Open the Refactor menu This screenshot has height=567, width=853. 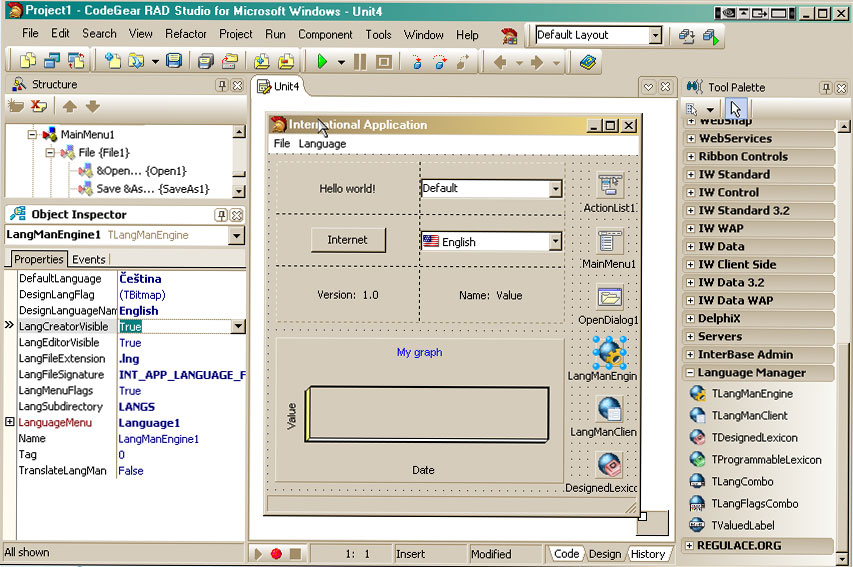186,34
